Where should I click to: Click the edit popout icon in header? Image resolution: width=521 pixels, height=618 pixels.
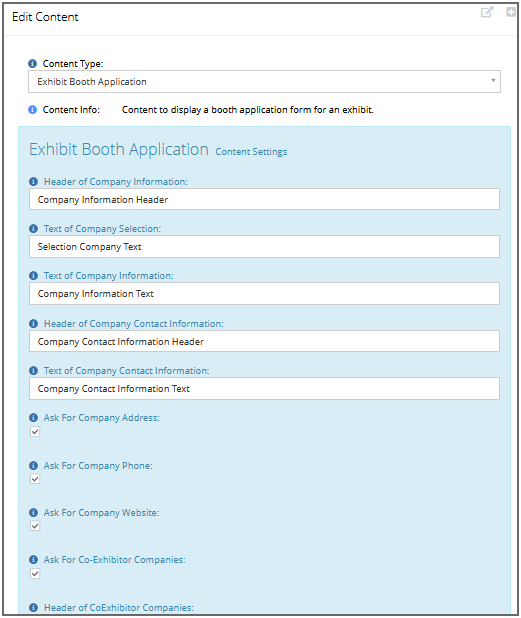tap(487, 12)
